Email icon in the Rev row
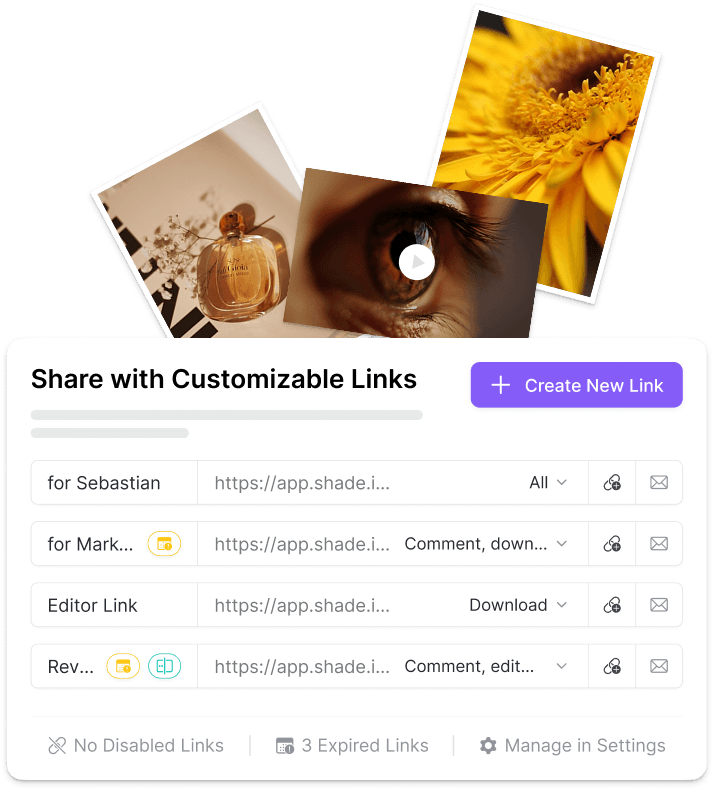 click(x=658, y=666)
